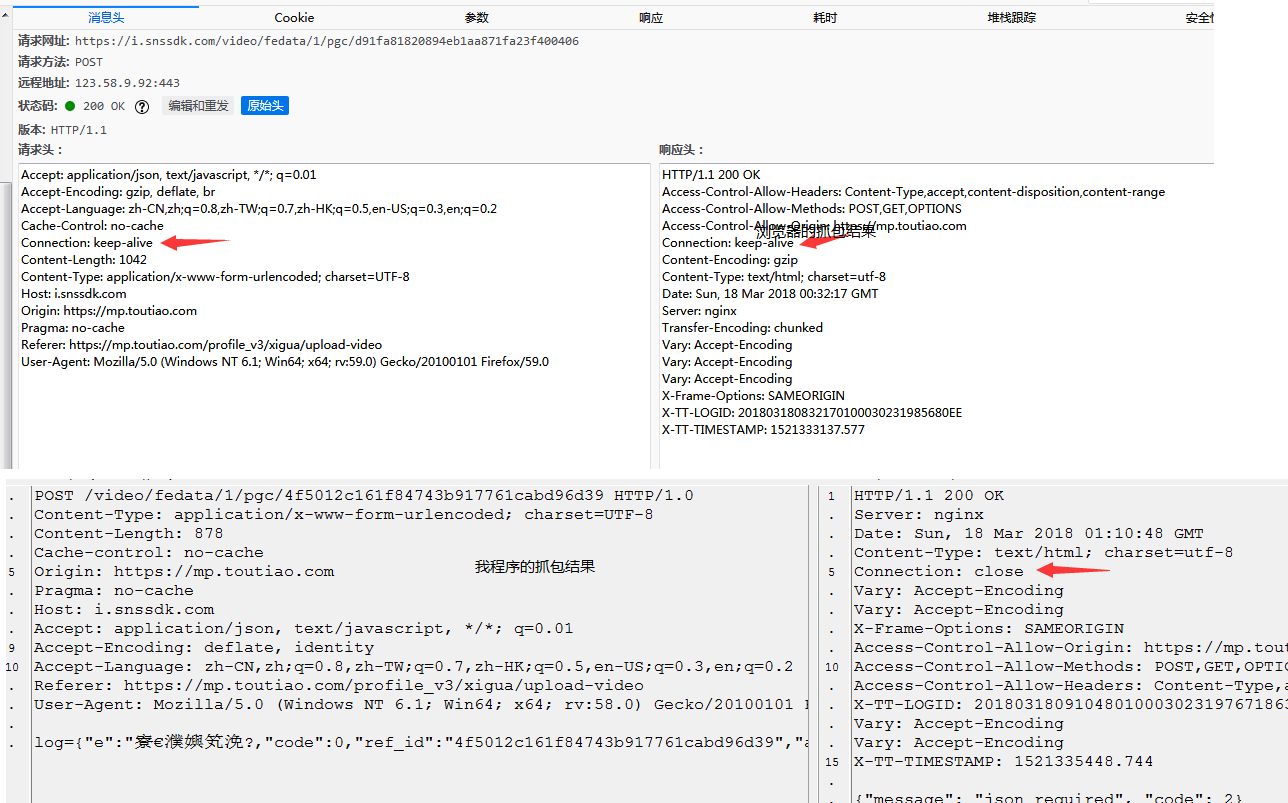Click the POST /video/fedata line in lower capture
This screenshot has height=803, width=1288.
tap(364, 496)
